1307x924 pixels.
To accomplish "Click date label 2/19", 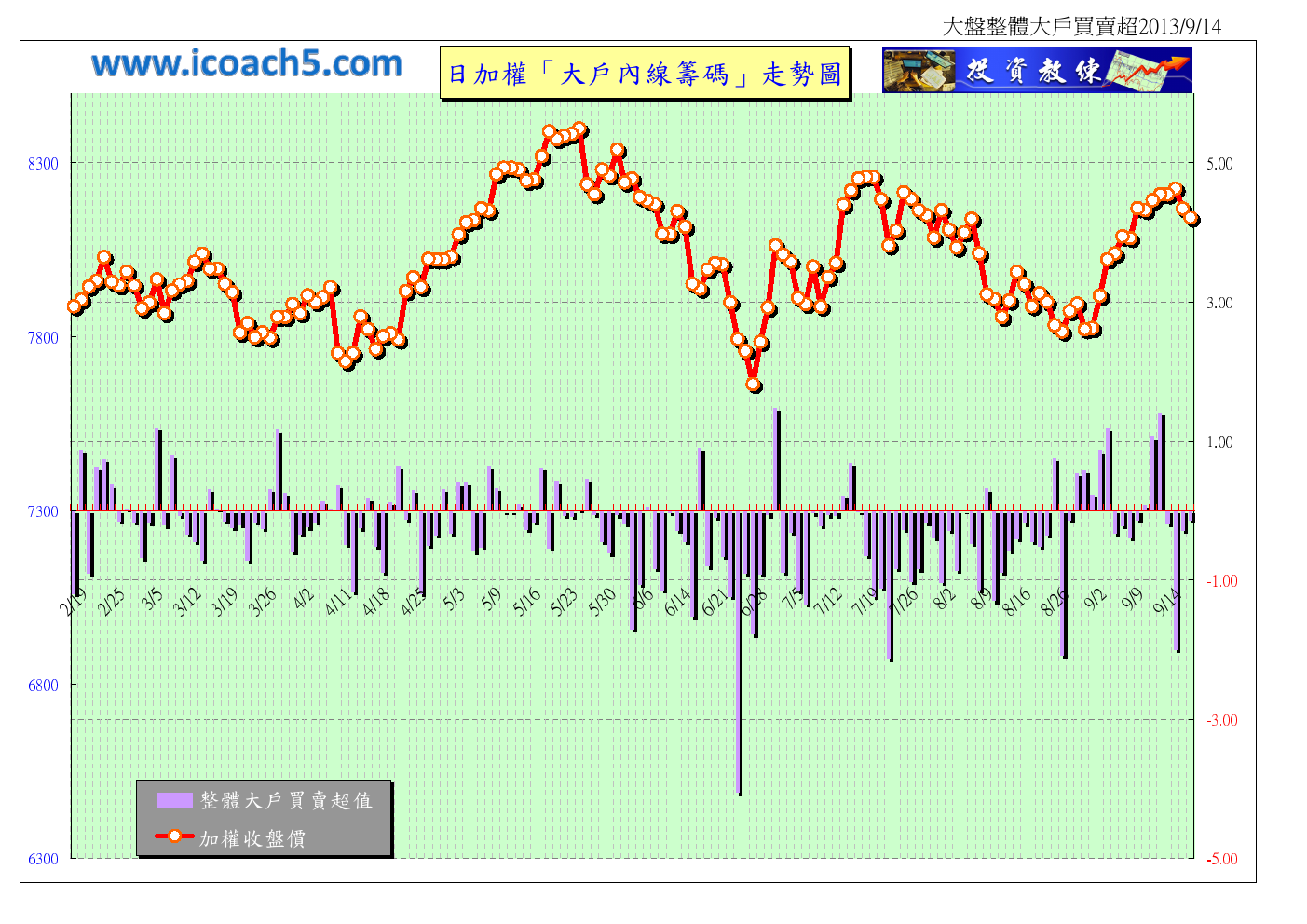I will [72, 601].
